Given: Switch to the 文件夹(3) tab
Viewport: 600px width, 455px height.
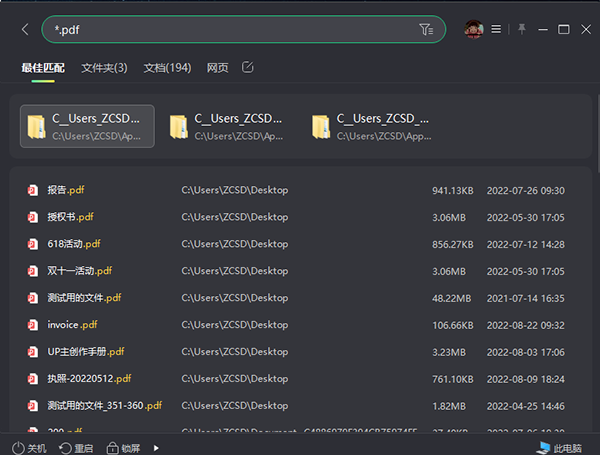Looking at the screenshot, I should [x=104, y=68].
